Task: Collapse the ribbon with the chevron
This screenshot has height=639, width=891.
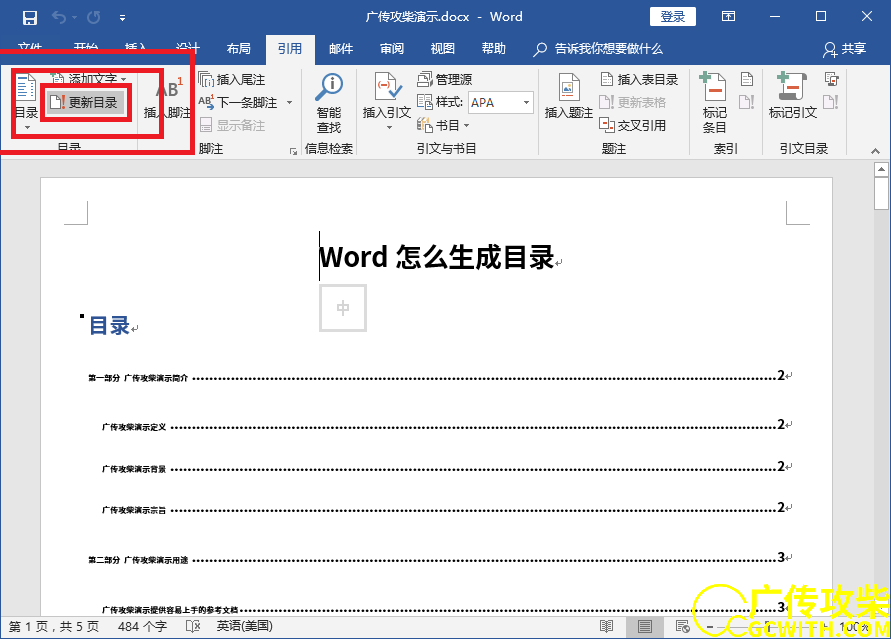Action: pyautogui.click(x=875, y=151)
